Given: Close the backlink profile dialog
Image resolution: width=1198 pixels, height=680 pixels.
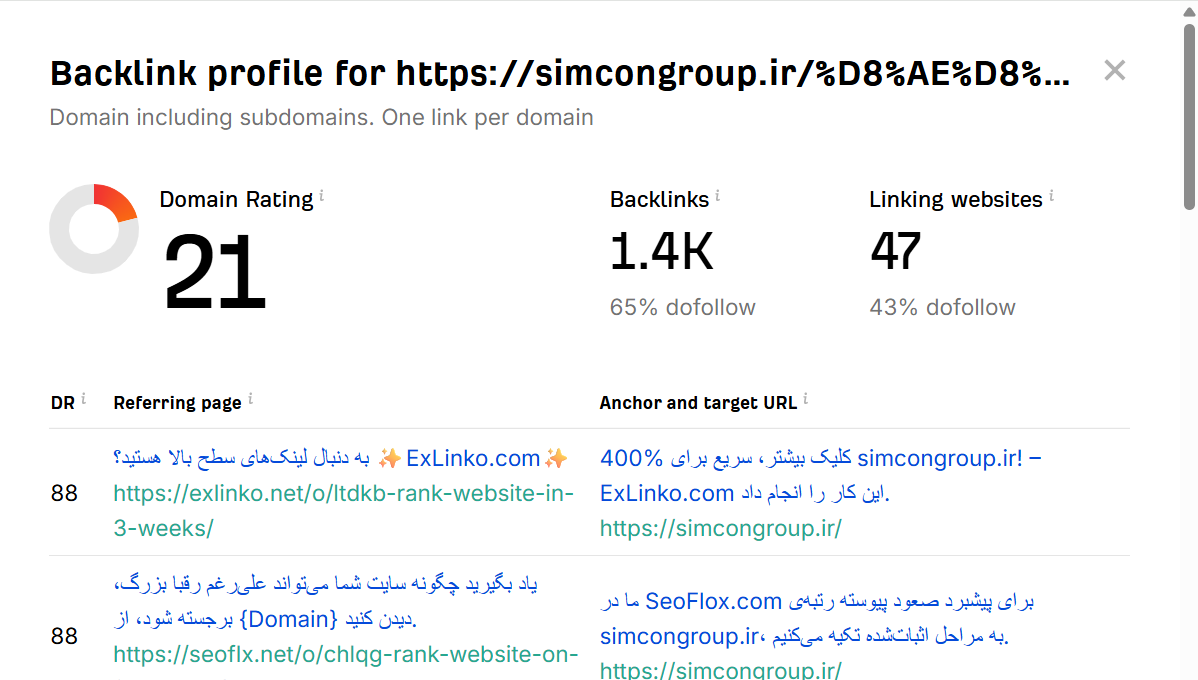Looking at the screenshot, I should pyautogui.click(x=1114, y=70).
